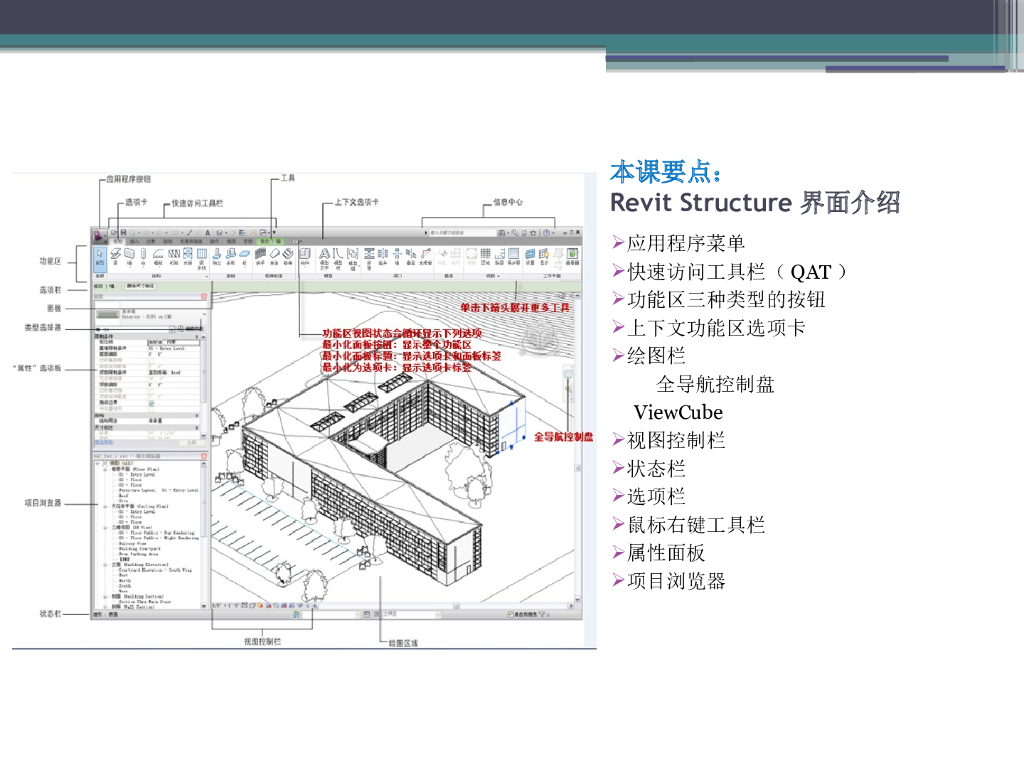Toggle the 已附着底部 checkbox in properties
This screenshot has width=1024, height=768.
tap(152, 360)
